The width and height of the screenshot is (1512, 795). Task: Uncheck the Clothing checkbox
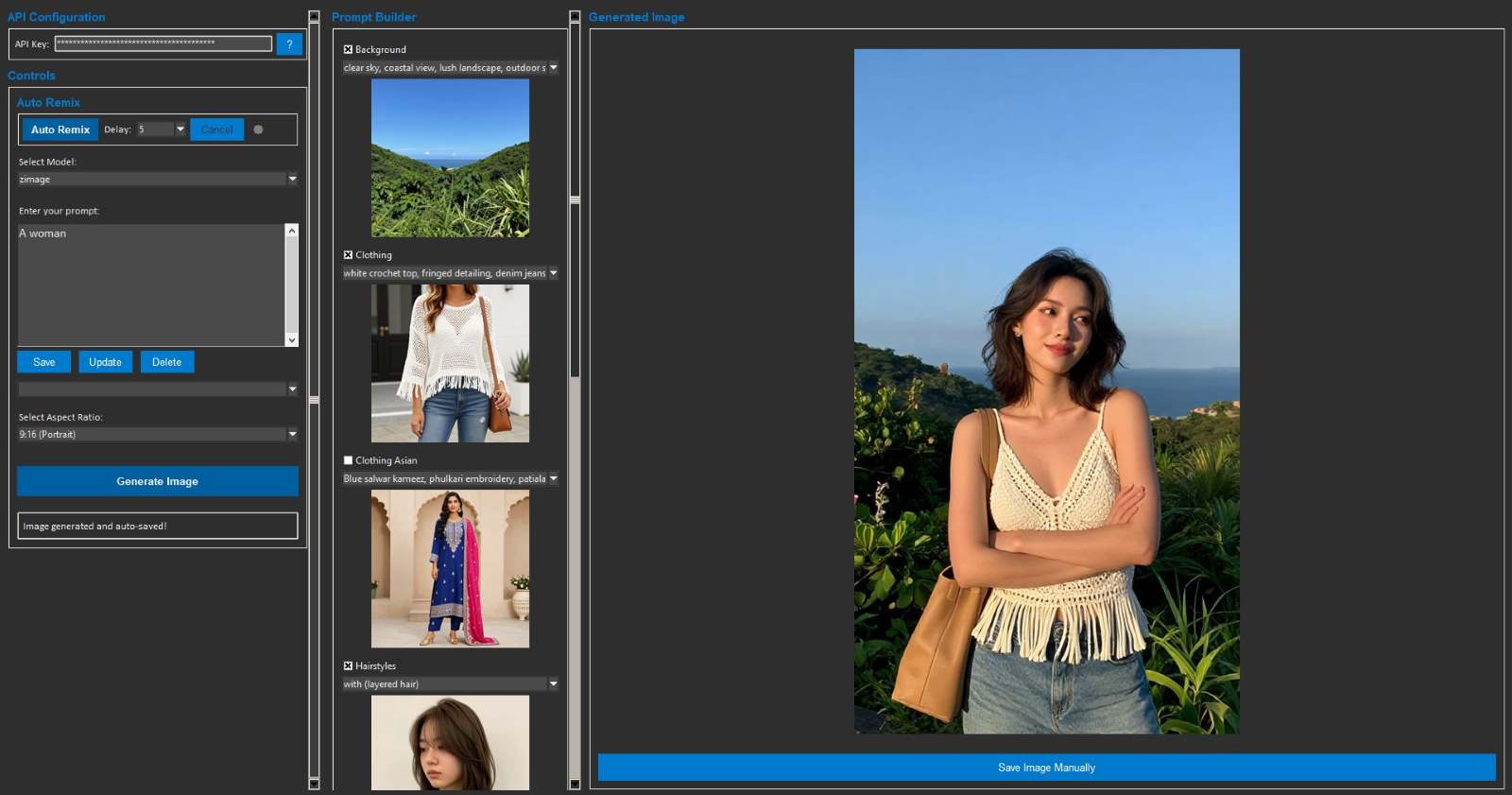coord(348,255)
